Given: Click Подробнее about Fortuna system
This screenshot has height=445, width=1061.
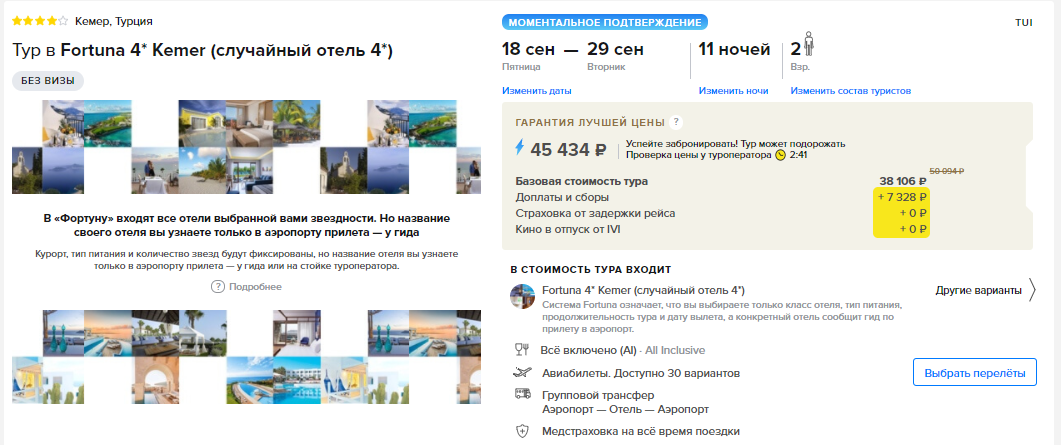Looking at the screenshot, I should tap(255, 287).
